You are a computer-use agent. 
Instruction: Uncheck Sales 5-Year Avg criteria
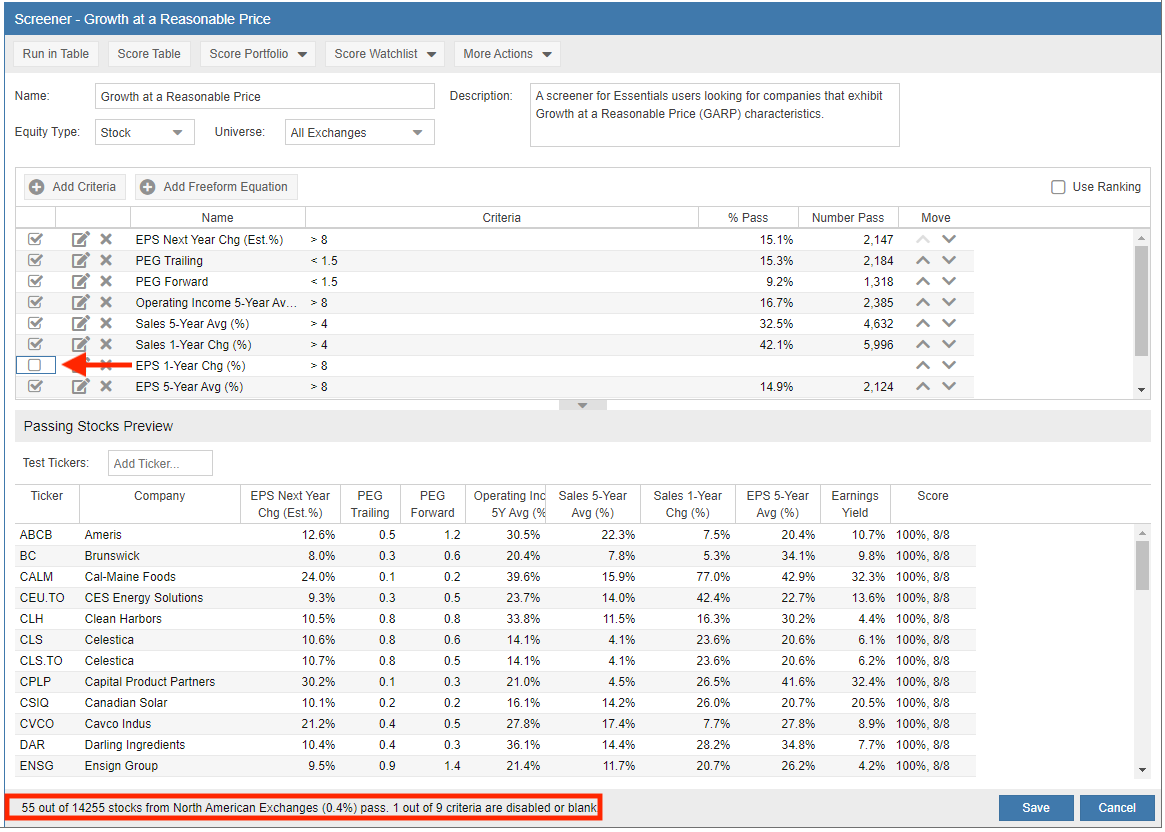35,323
